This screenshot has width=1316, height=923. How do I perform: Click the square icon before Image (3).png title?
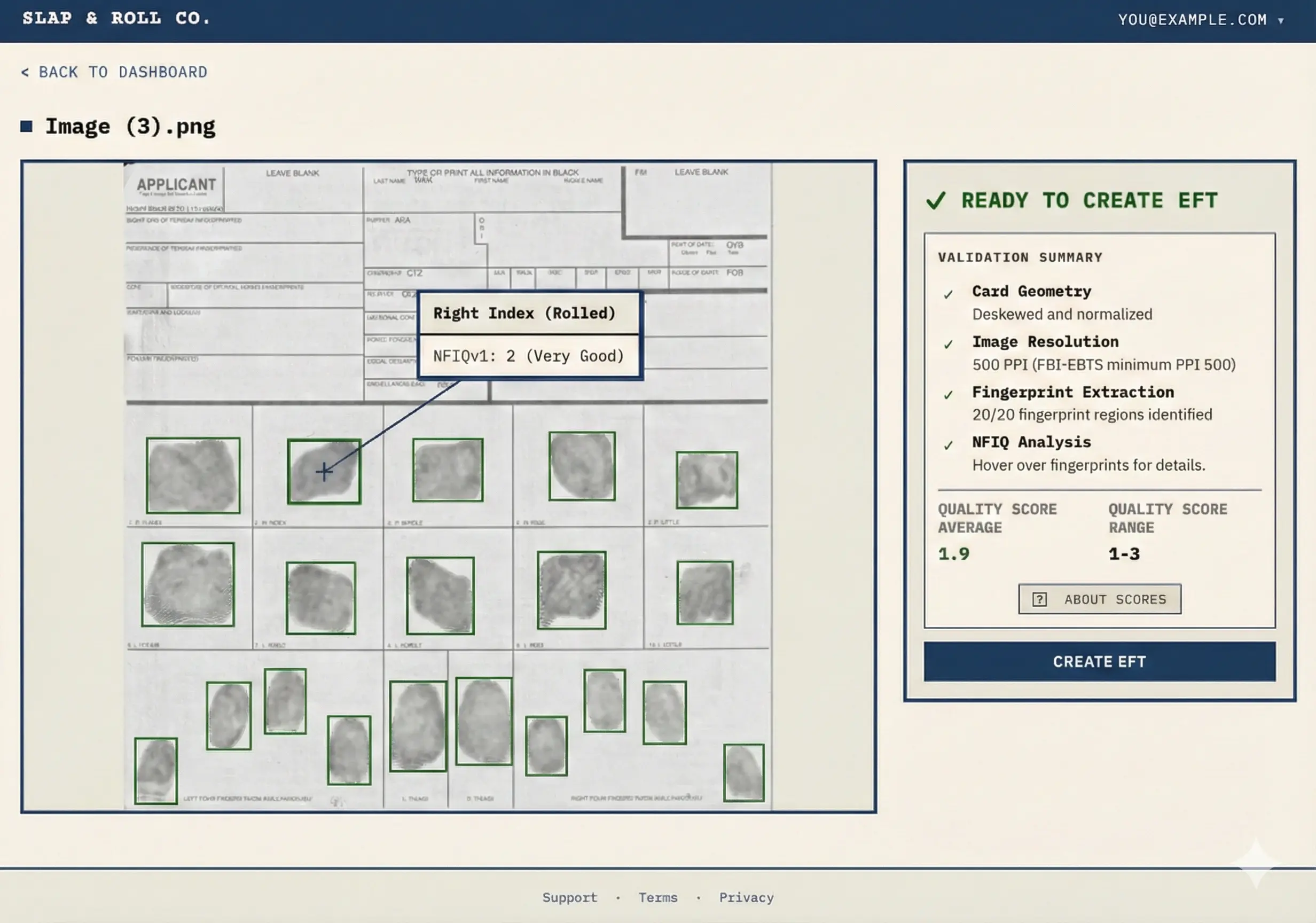(27, 126)
